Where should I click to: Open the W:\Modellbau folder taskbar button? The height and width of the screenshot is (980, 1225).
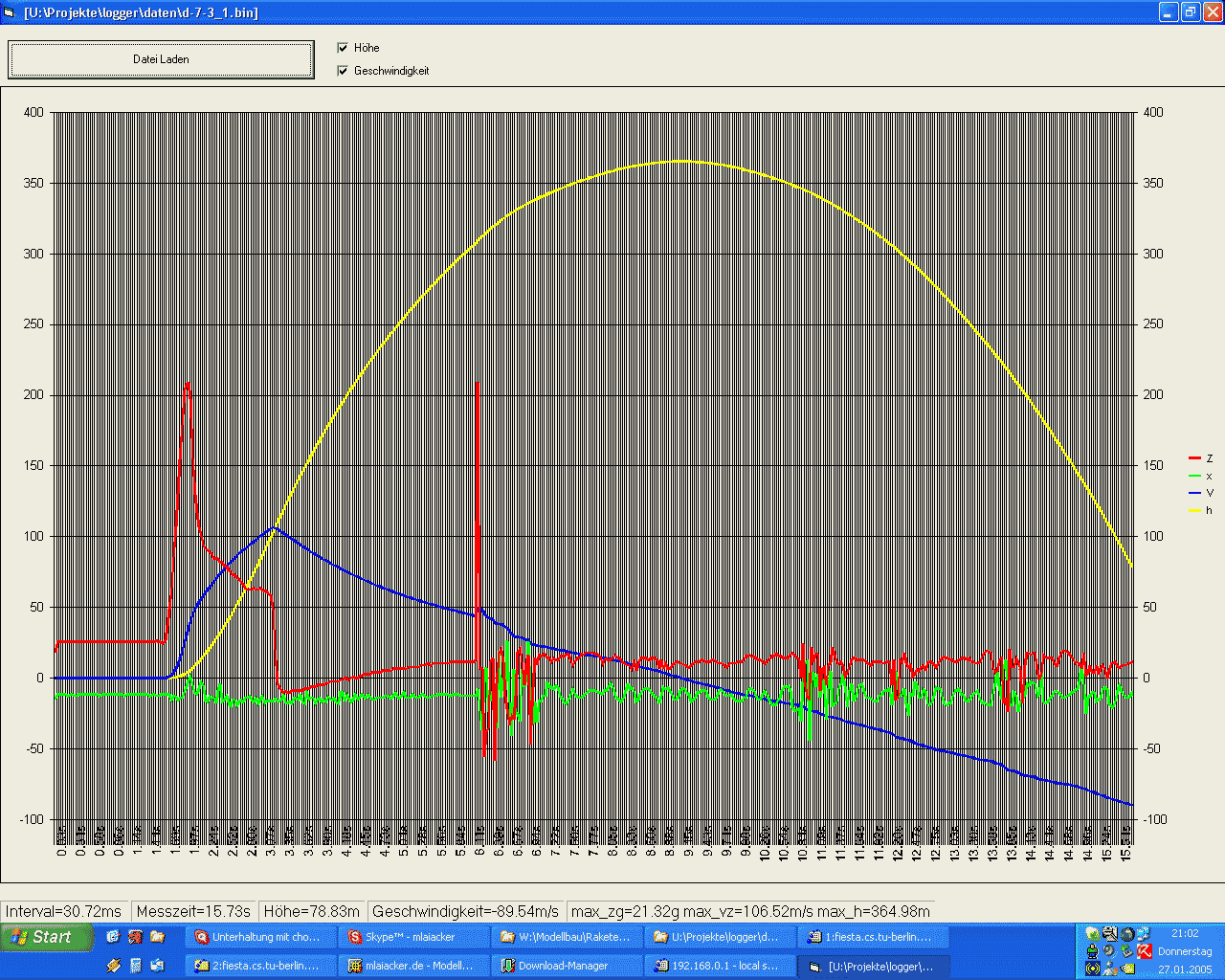pyautogui.click(x=567, y=937)
